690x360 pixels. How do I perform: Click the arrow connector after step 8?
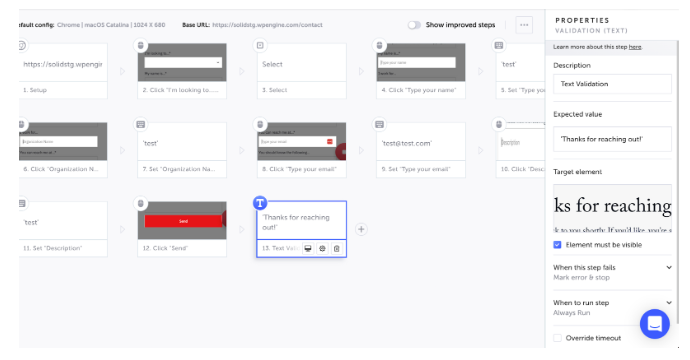(361, 151)
